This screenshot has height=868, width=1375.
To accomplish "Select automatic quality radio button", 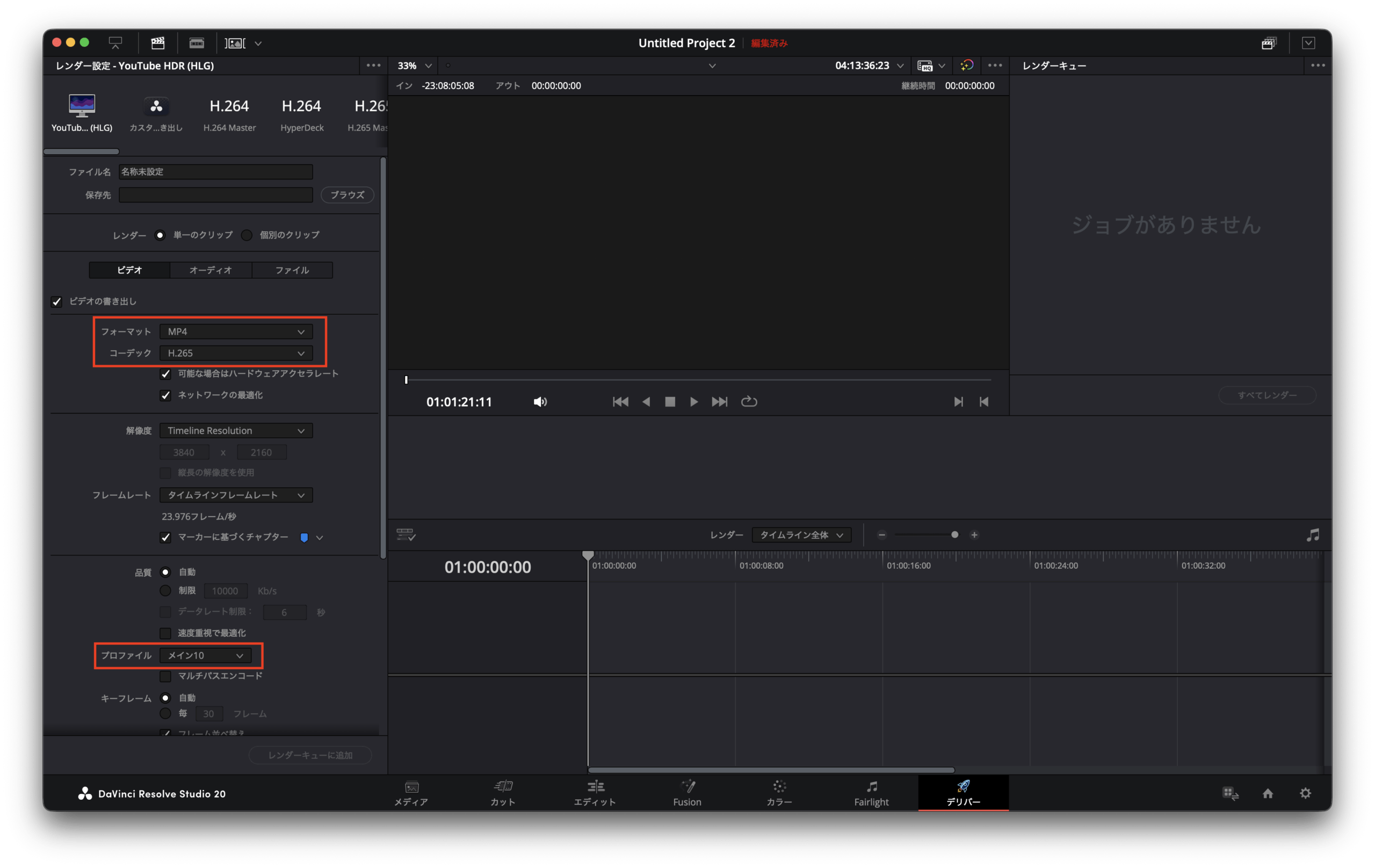I will [165, 572].
